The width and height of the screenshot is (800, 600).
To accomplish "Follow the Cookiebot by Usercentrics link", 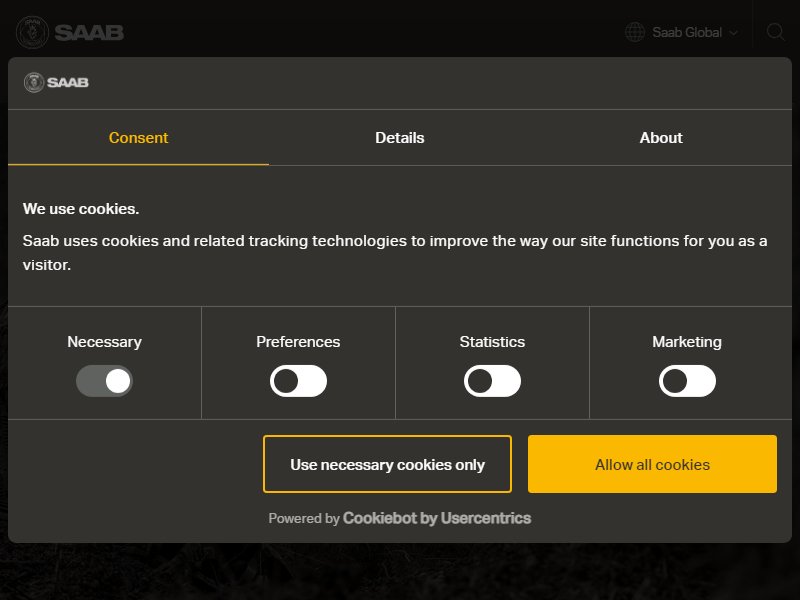I will (x=437, y=518).
